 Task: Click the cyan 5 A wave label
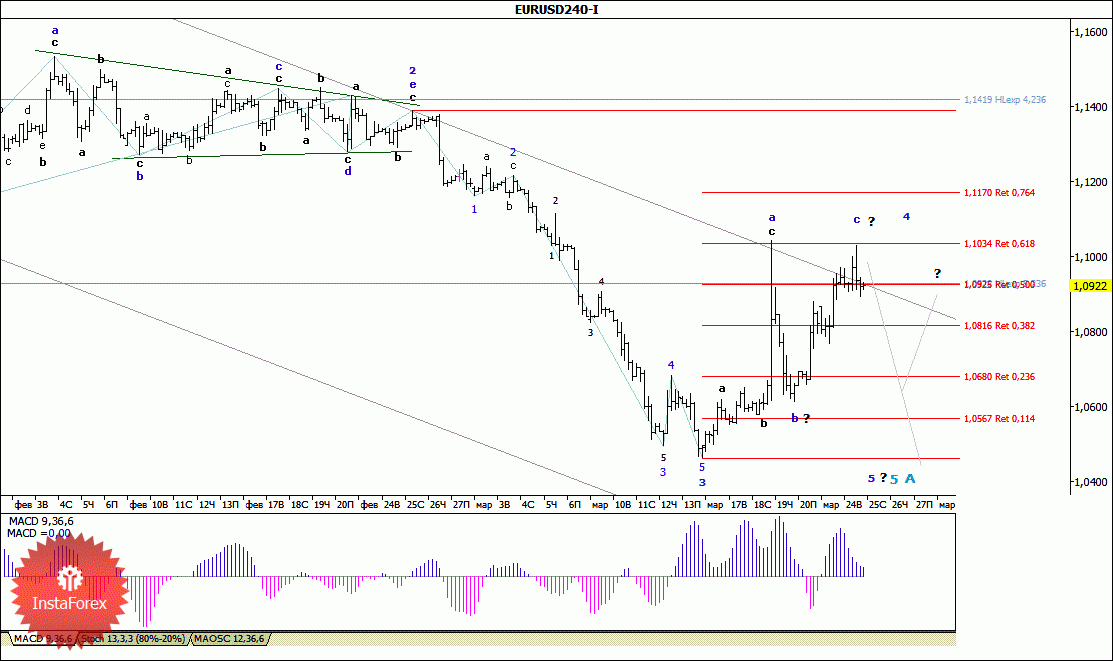coord(903,479)
